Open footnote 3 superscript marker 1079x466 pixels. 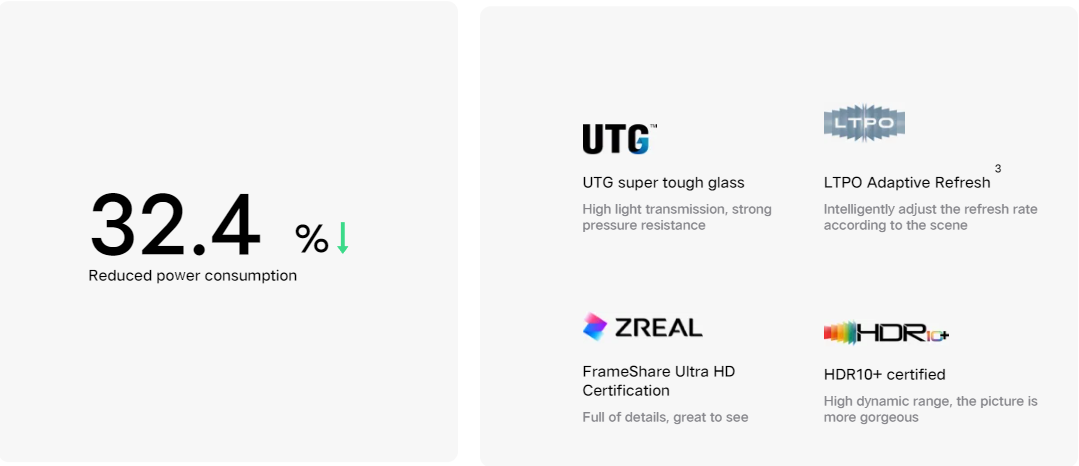pos(998,169)
